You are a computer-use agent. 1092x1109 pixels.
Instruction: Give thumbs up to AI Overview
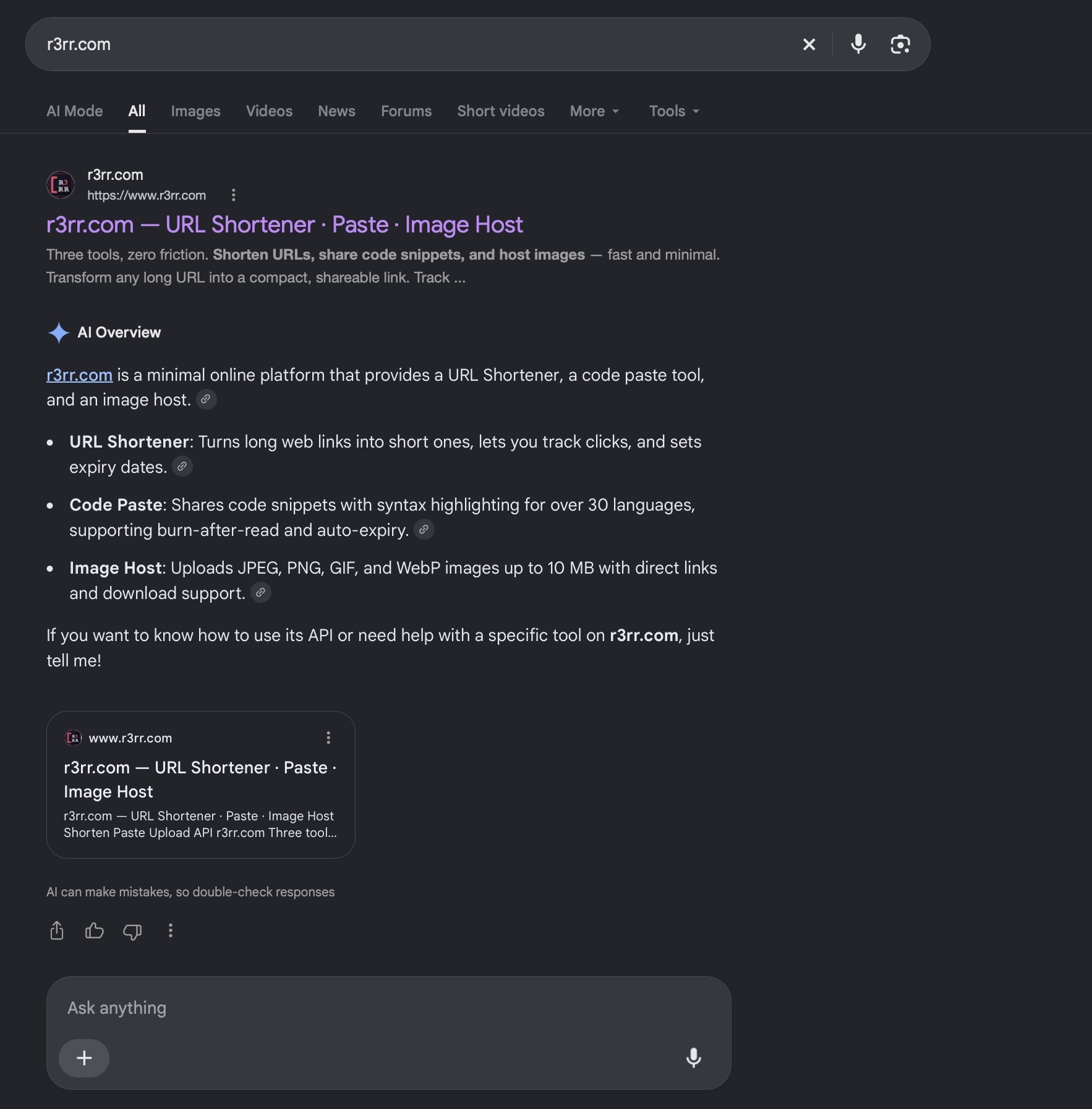coord(94,930)
